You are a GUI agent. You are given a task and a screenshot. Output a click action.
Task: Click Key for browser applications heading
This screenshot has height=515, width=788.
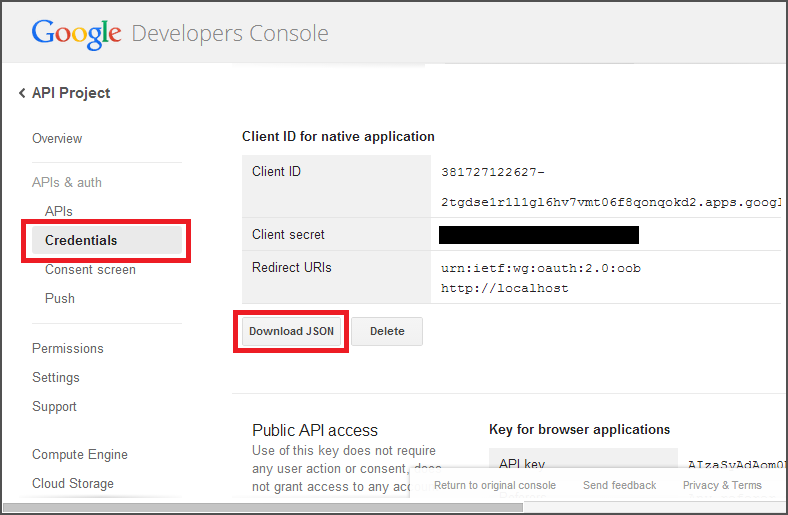tap(579, 430)
